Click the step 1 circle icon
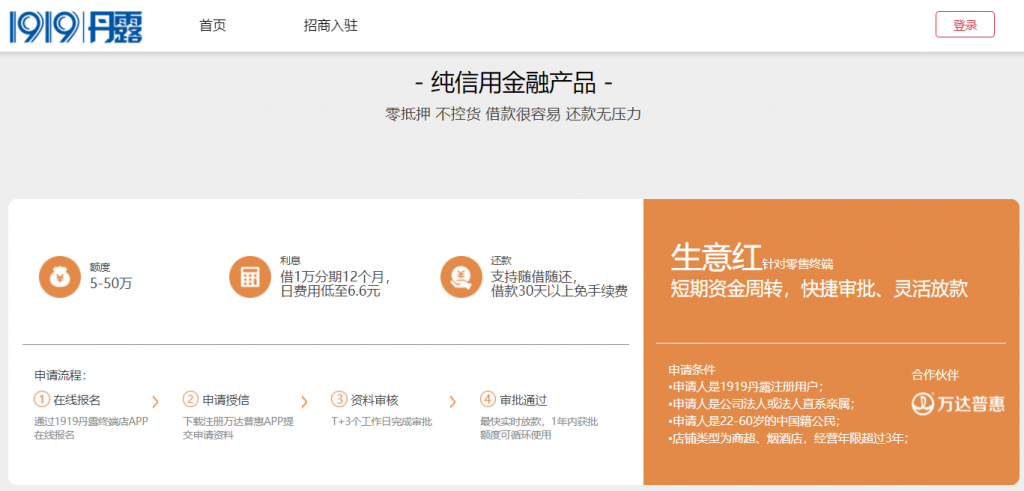Viewport: 1024px width, 491px height. click(x=42, y=399)
